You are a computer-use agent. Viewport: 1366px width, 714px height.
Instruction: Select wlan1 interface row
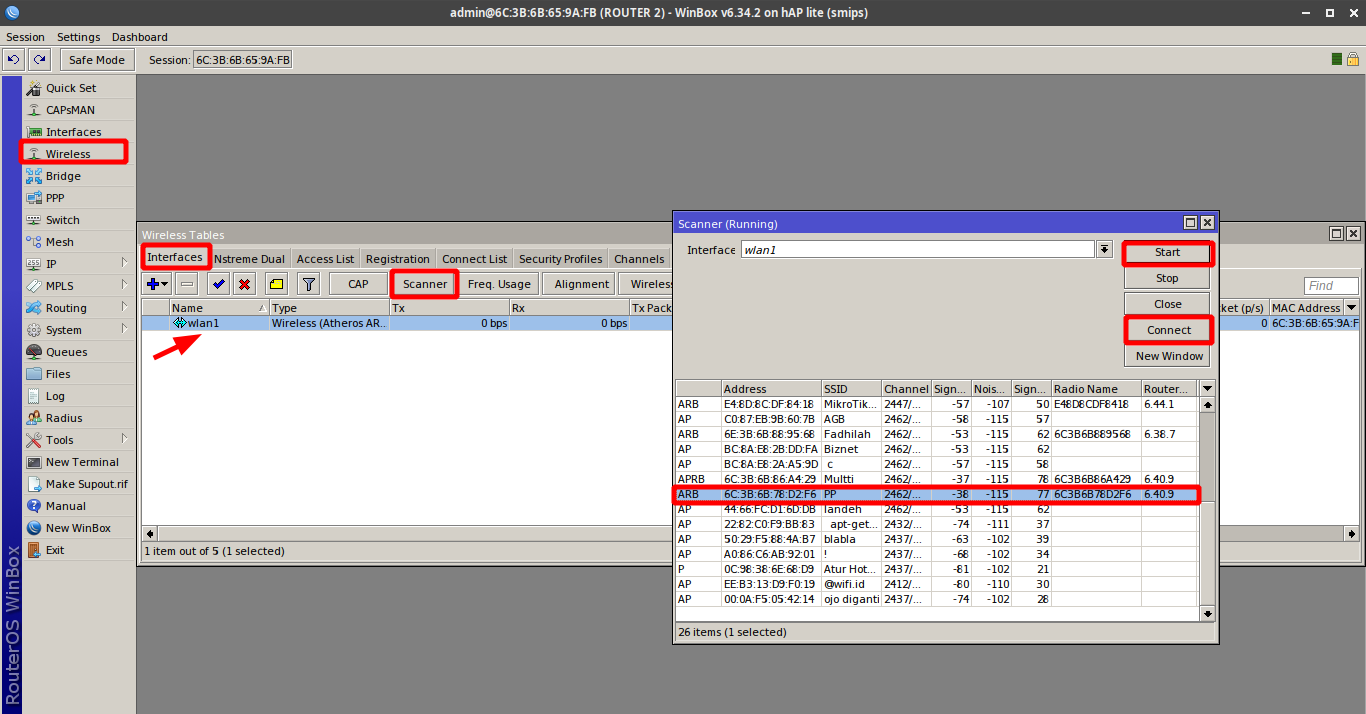tap(407, 323)
